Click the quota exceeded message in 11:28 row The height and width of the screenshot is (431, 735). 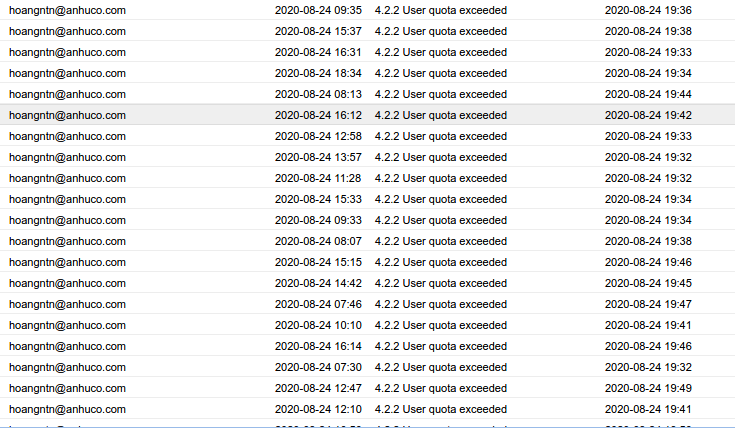441,178
